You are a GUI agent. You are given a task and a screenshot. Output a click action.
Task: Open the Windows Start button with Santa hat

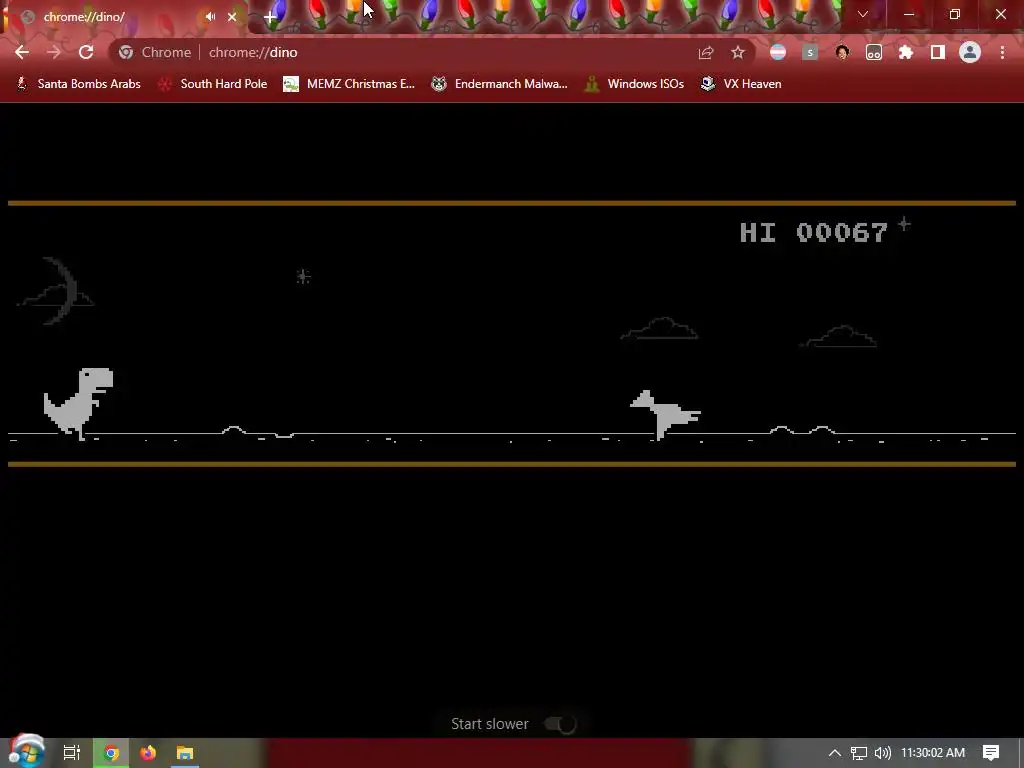[x=26, y=751]
